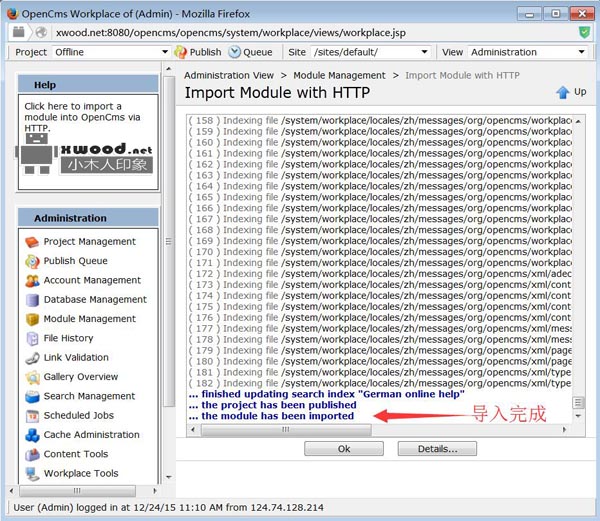Click the Help panel header

pyautogui.click(x=88, y=85)
